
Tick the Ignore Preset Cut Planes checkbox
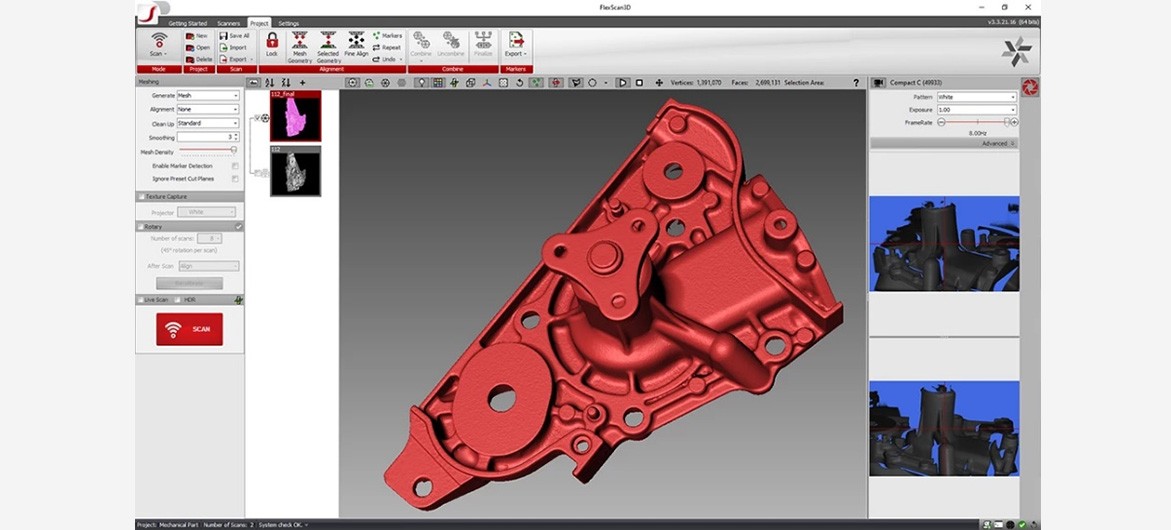(x=235, y=179)
